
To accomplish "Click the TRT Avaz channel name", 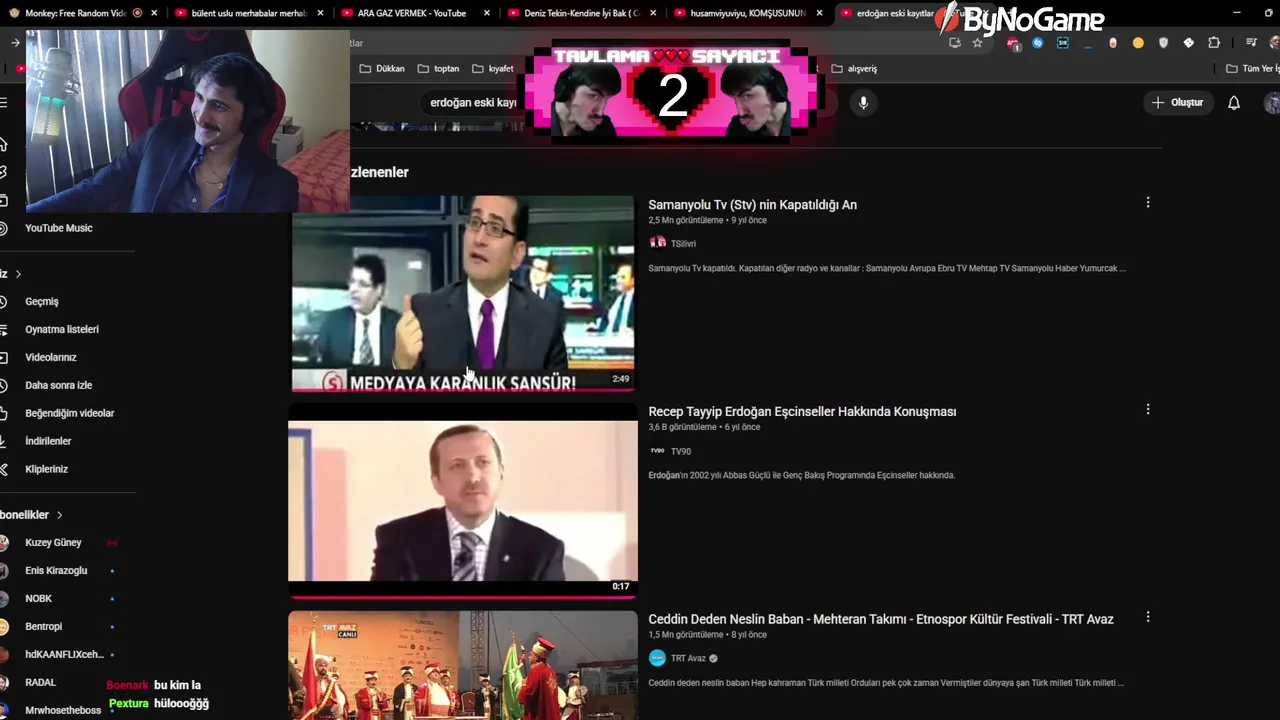I will pos(688,658).
